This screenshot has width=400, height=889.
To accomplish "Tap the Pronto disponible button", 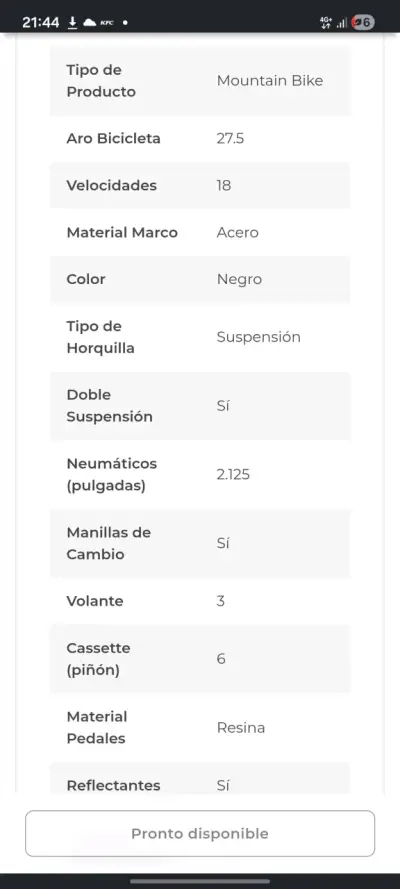I will click(200, 833).
